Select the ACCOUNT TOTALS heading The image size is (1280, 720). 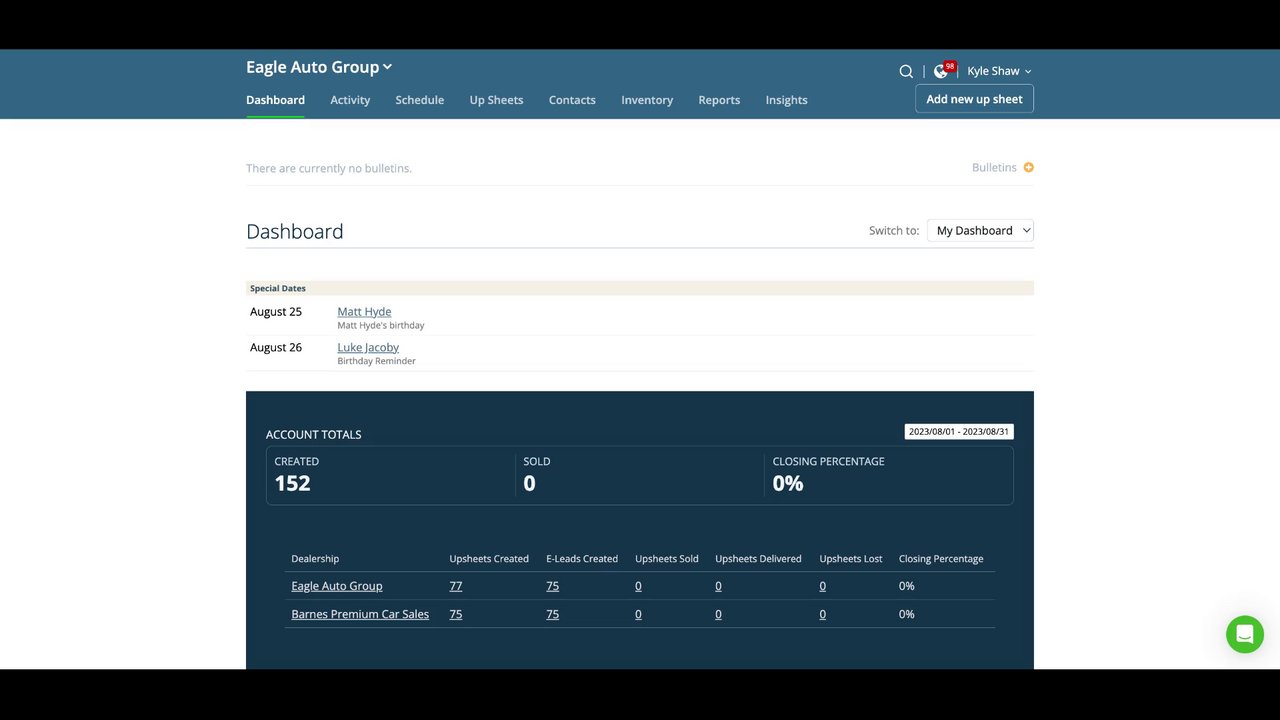click(314, 435)
